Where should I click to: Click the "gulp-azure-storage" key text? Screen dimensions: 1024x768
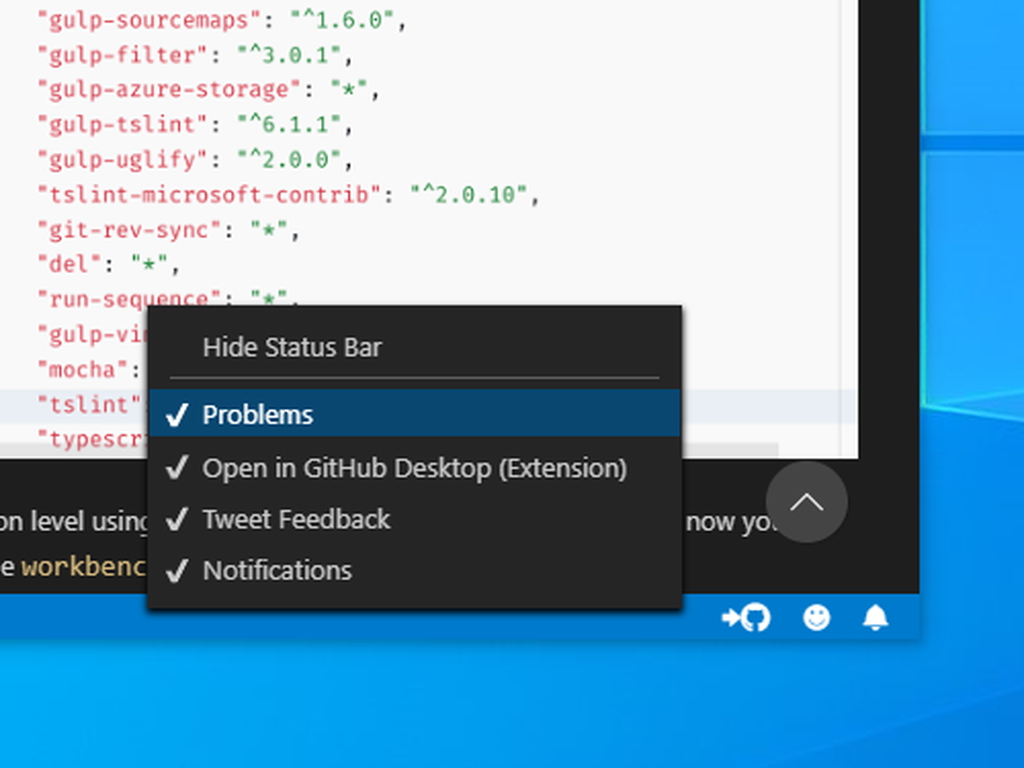170,89
